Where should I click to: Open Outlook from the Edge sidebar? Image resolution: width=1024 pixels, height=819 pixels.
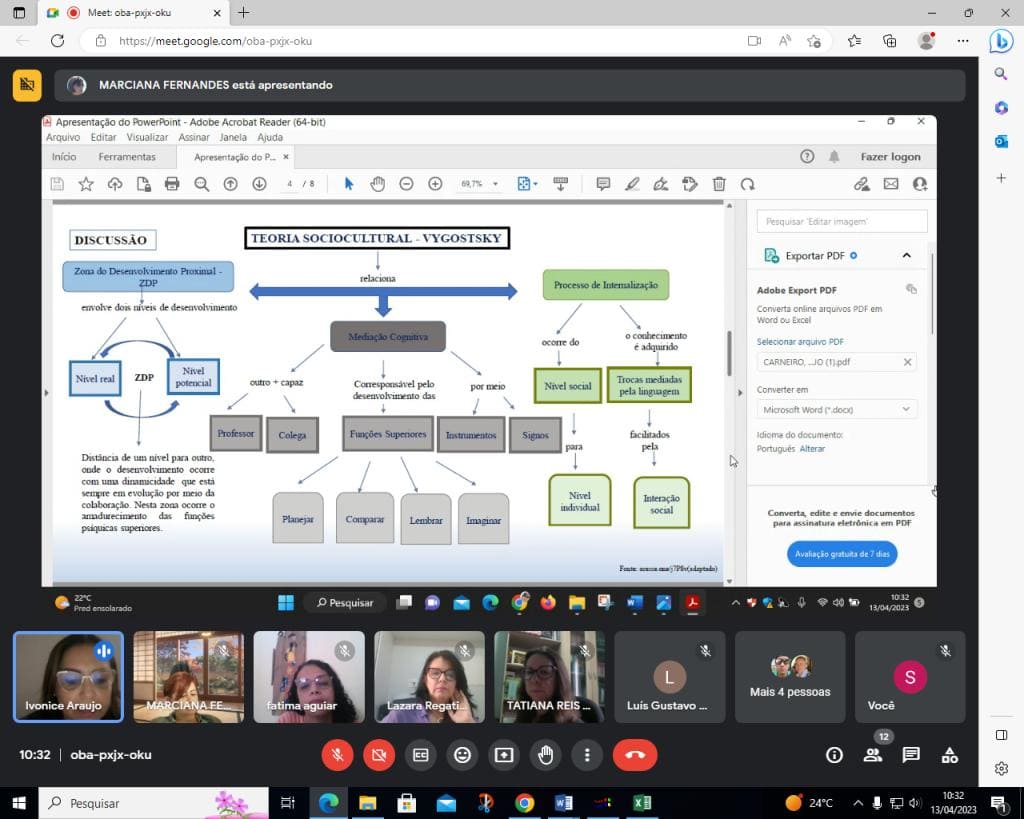[x=1001, y=141]
